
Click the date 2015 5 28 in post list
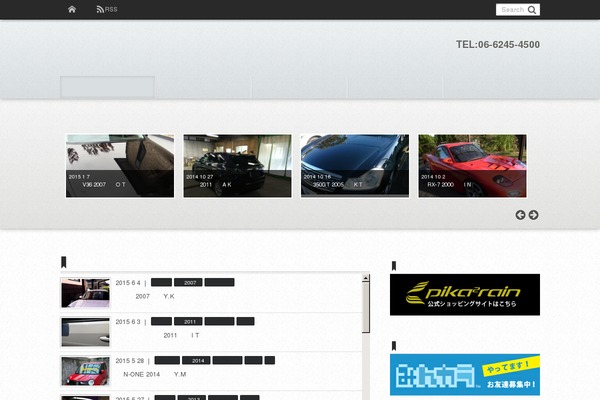pyautogui.click(x=130, y=361)
